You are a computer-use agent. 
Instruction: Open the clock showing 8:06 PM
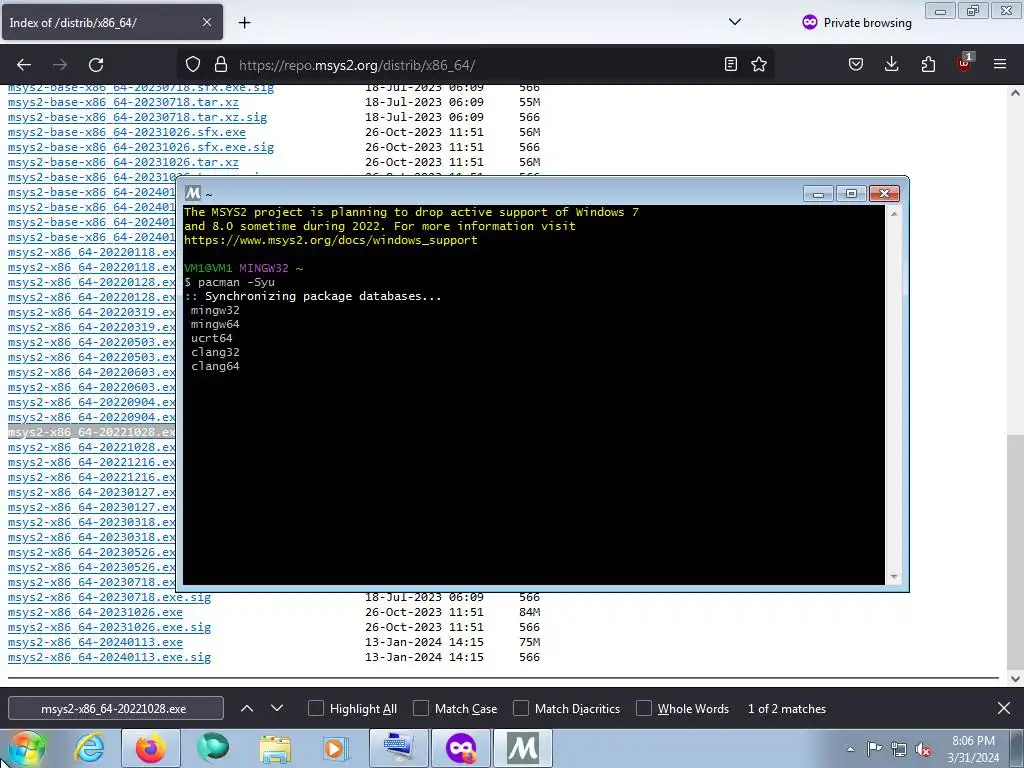[x=973, y=748]
